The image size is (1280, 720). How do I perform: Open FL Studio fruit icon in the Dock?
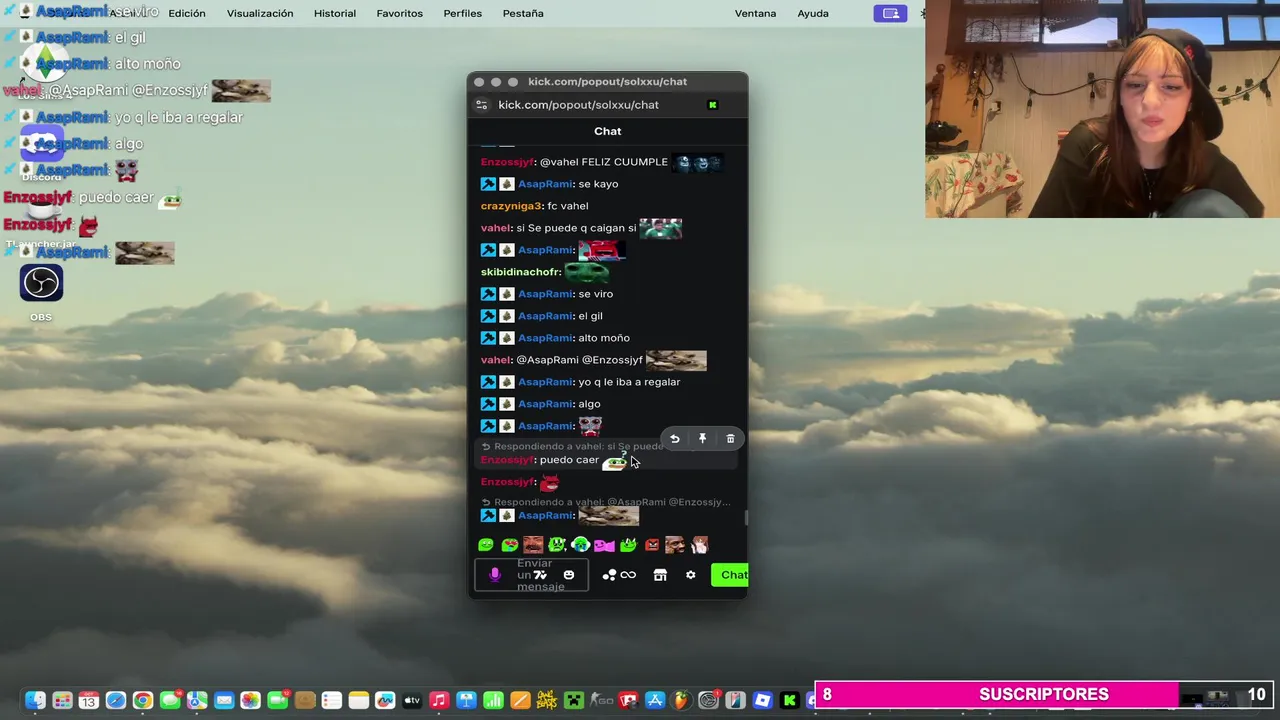682,701
